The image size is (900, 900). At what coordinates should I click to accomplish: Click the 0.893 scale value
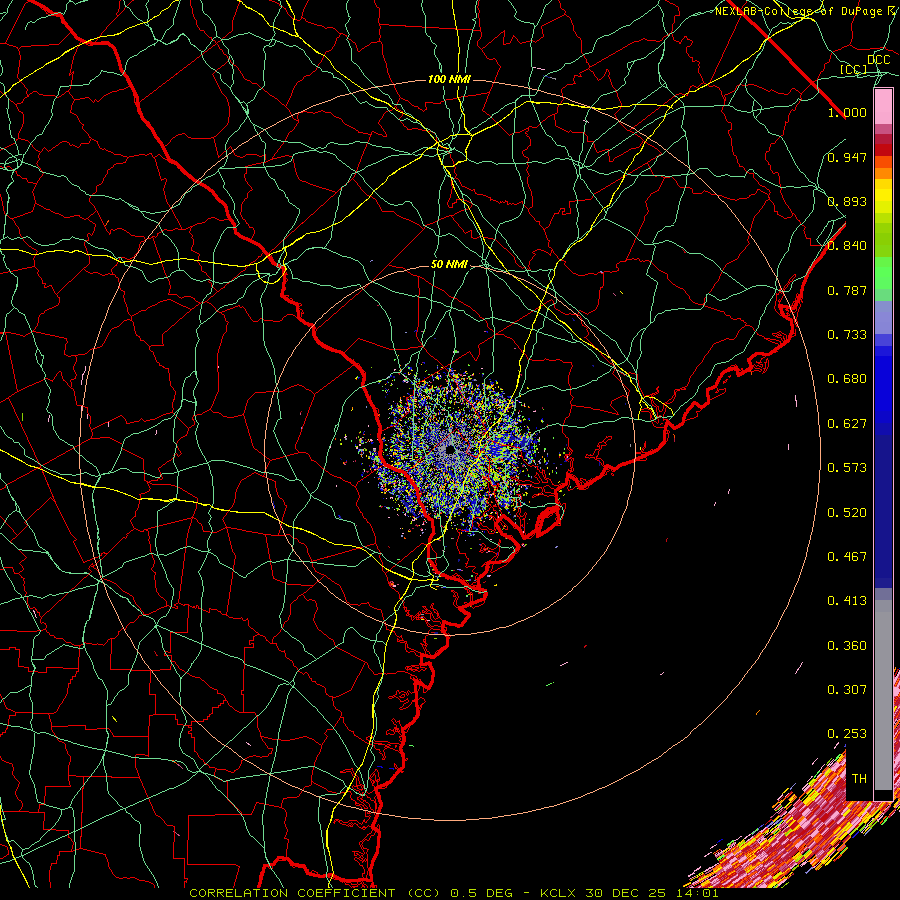click(x=847, y=201)
